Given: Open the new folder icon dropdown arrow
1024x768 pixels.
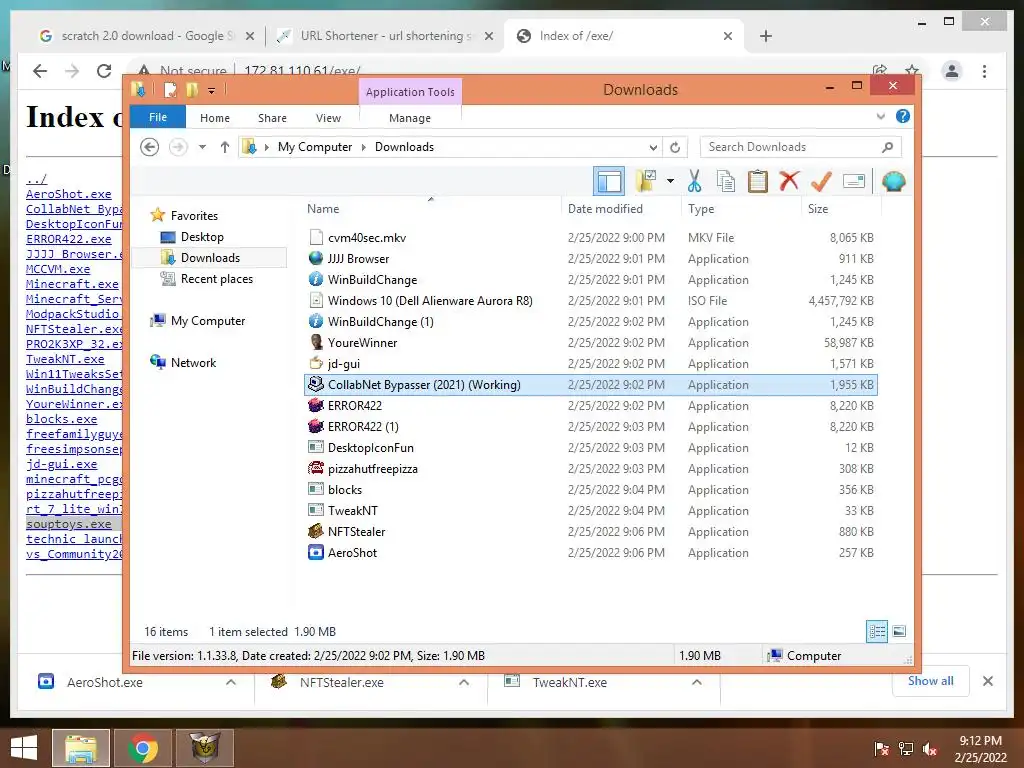Looking at the screenshot, I should [x=670, y=181].
